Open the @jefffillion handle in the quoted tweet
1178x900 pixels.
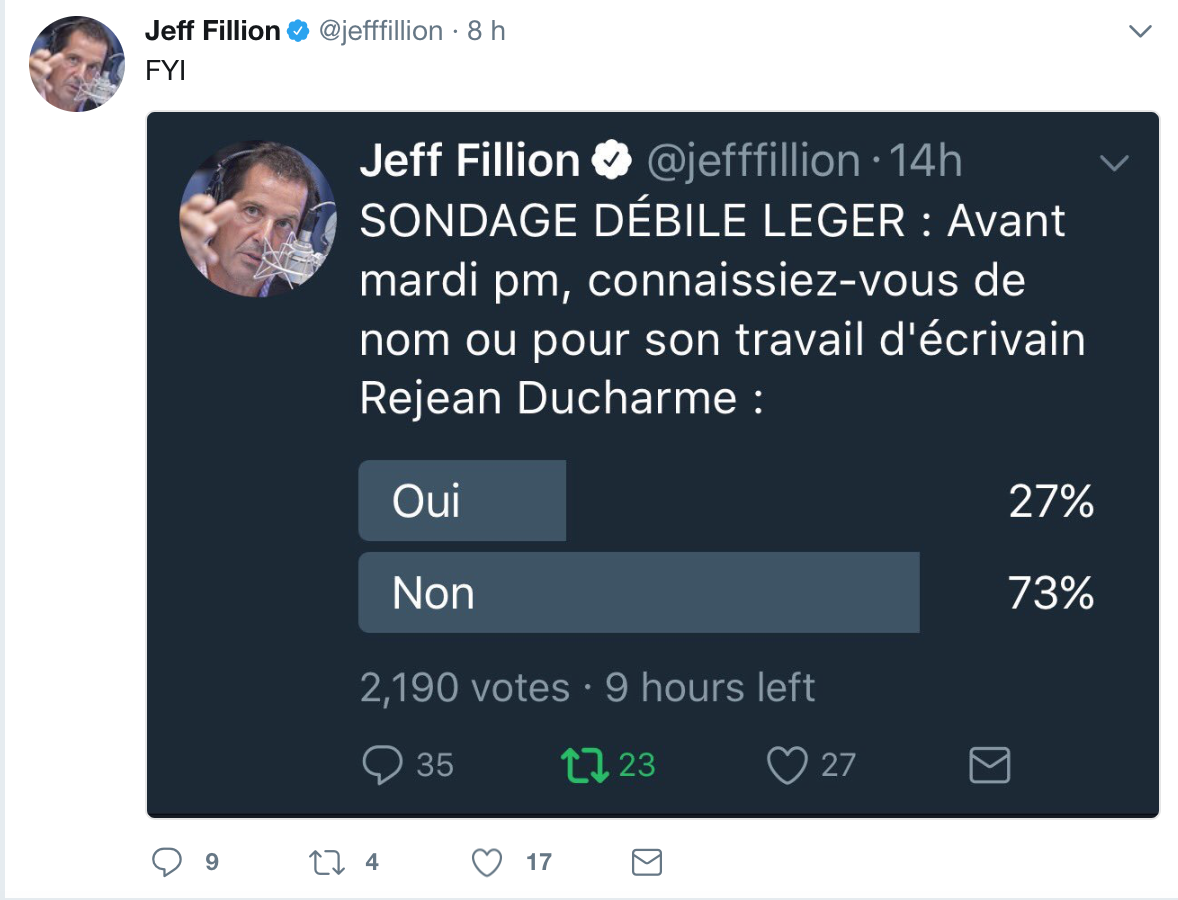coord(754,161)
